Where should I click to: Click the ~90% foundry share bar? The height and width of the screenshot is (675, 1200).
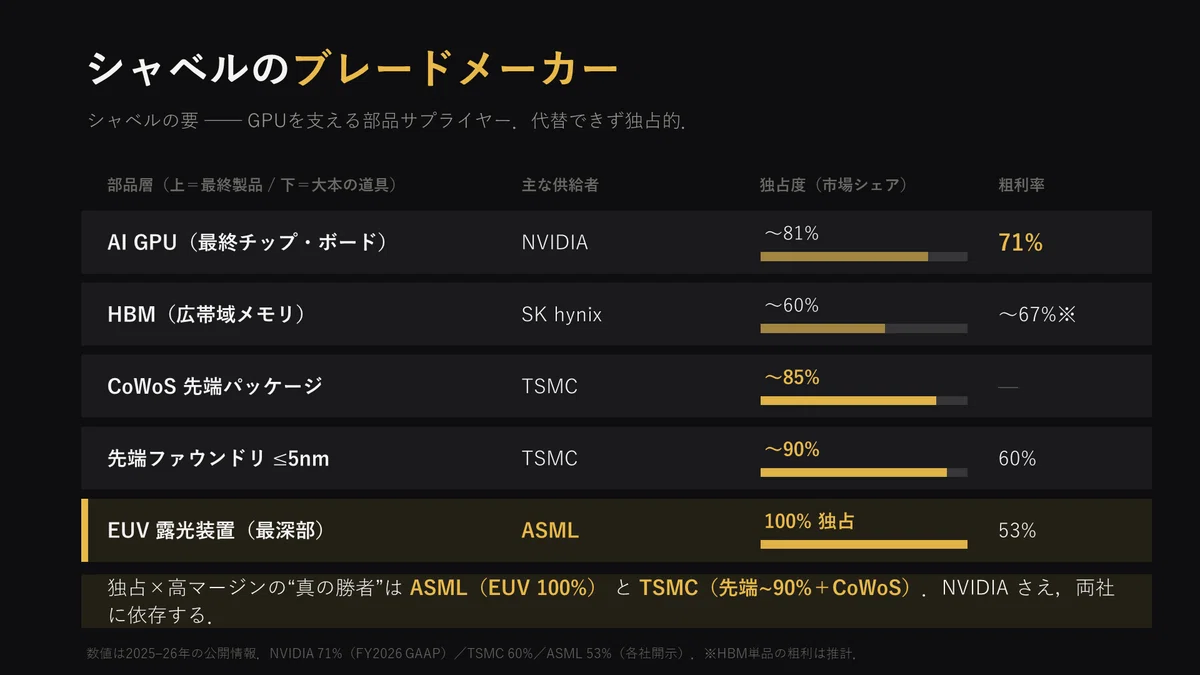pos(863,472)
